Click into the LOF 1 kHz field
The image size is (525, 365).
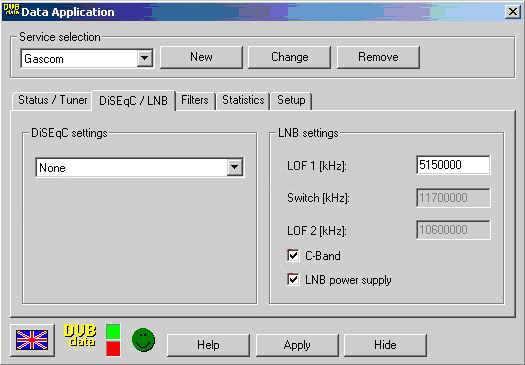[x=453, y=165]
